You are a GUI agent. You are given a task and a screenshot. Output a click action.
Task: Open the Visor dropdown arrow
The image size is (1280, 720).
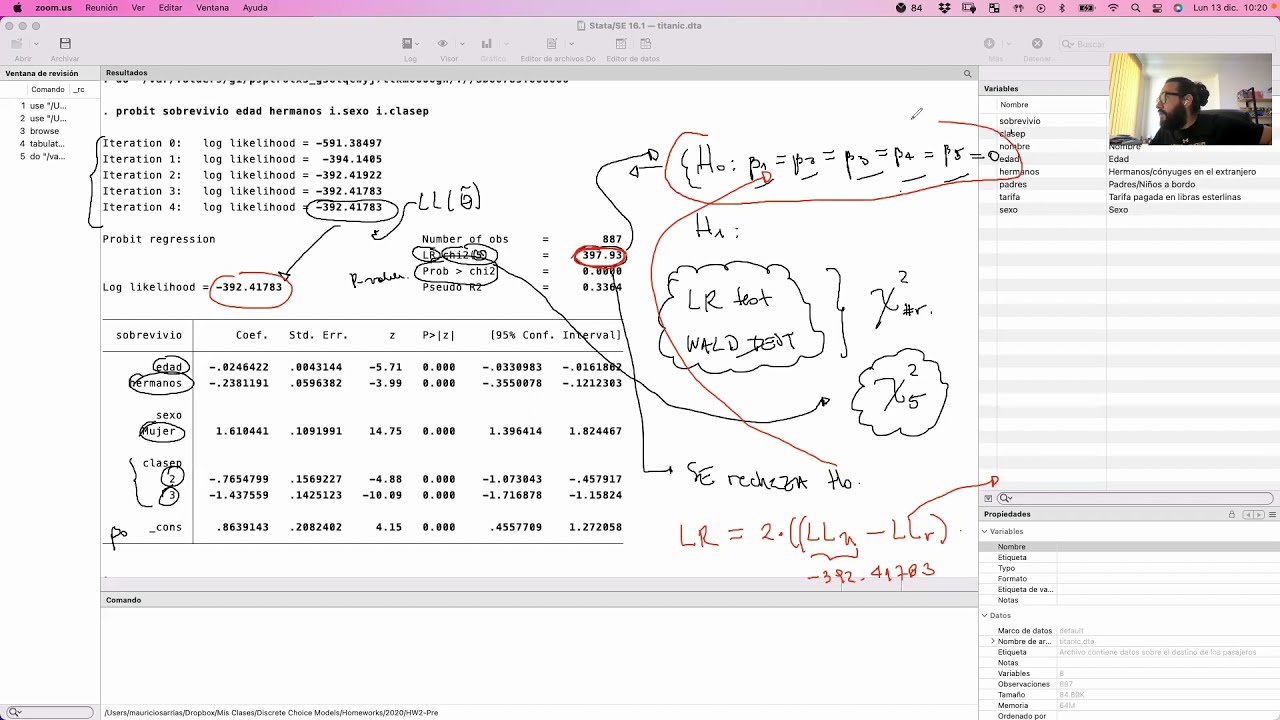pyautogui.click(x=461, y=44)
